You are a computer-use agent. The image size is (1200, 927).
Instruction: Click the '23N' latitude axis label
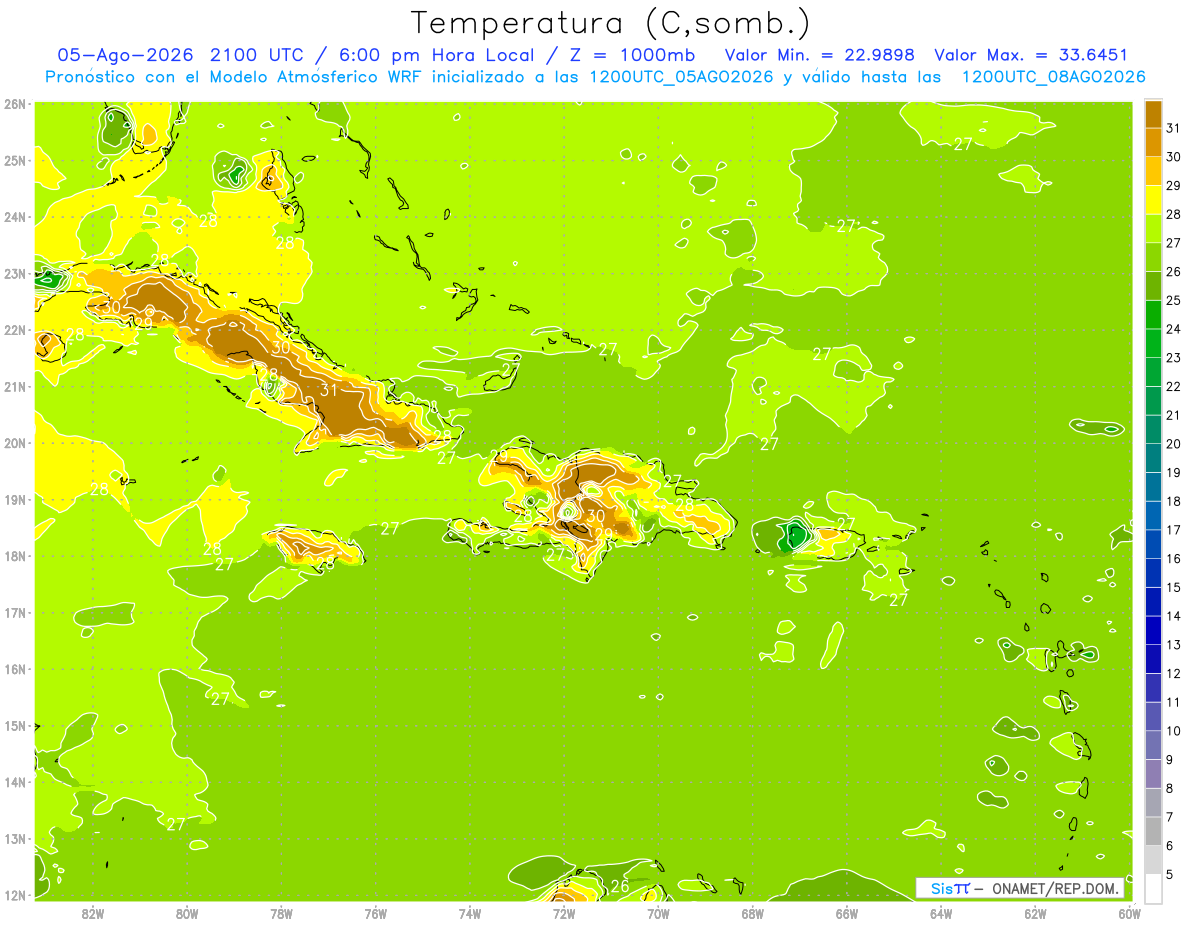coord(15,273)
